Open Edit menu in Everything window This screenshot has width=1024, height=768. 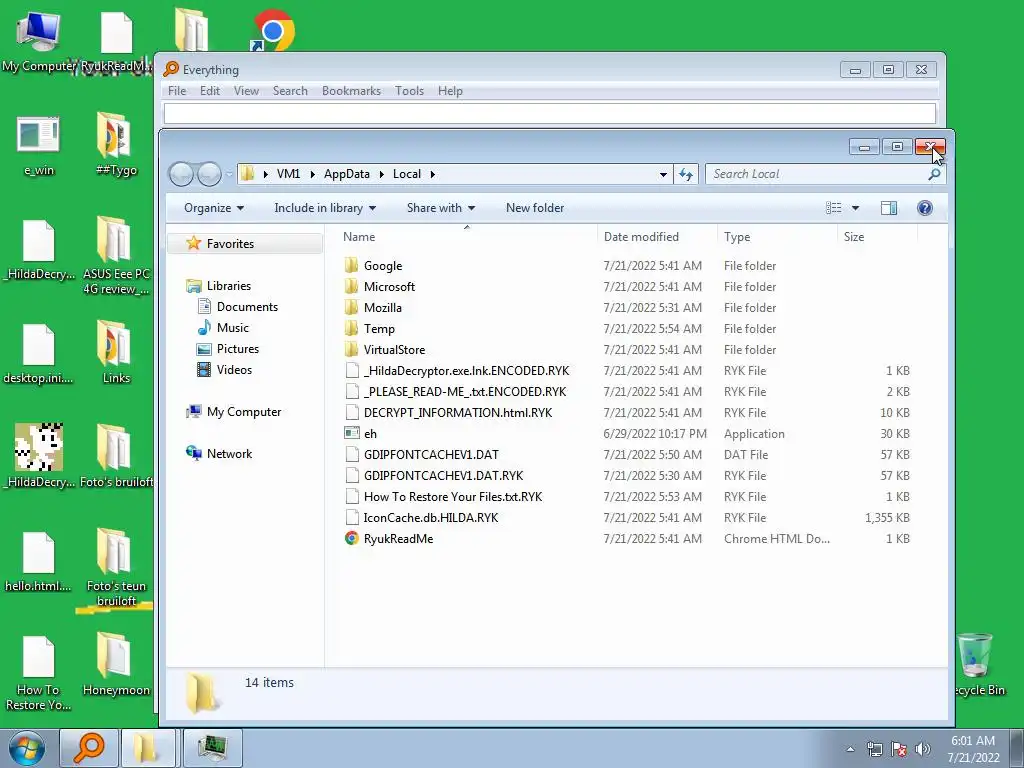(210, 91)
